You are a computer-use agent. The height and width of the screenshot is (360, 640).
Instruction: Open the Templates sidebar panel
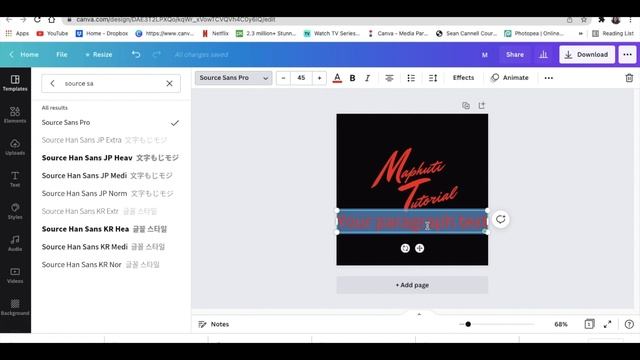point(15,83)
